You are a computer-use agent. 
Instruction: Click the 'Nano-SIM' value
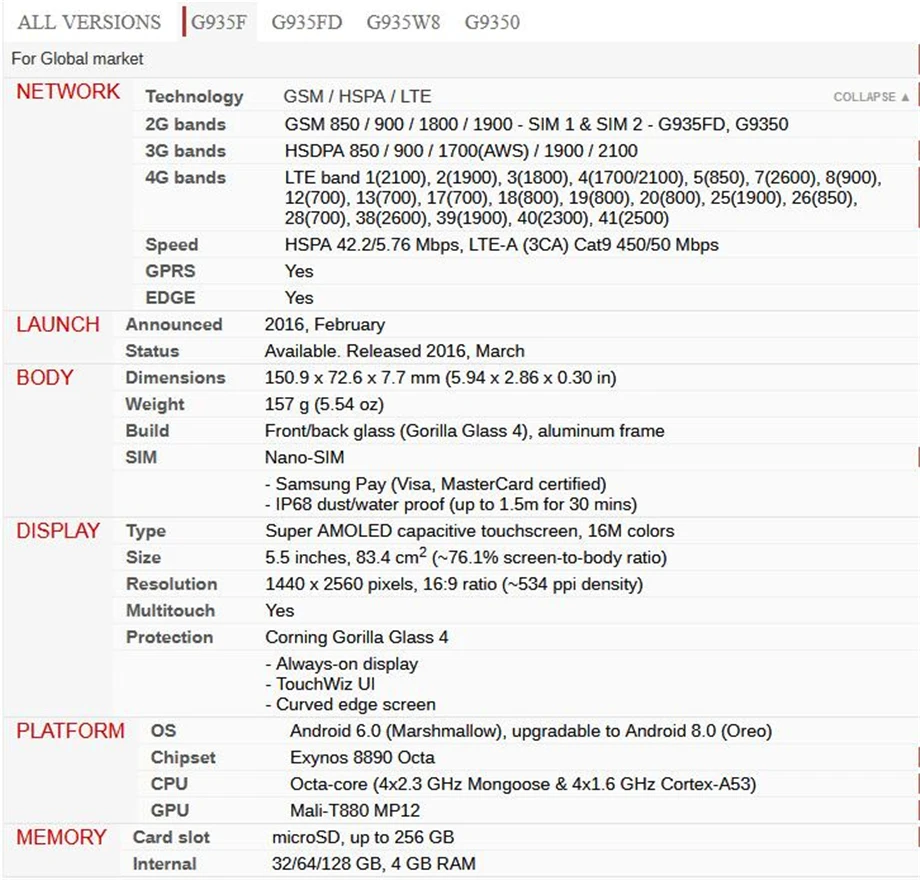305,457
